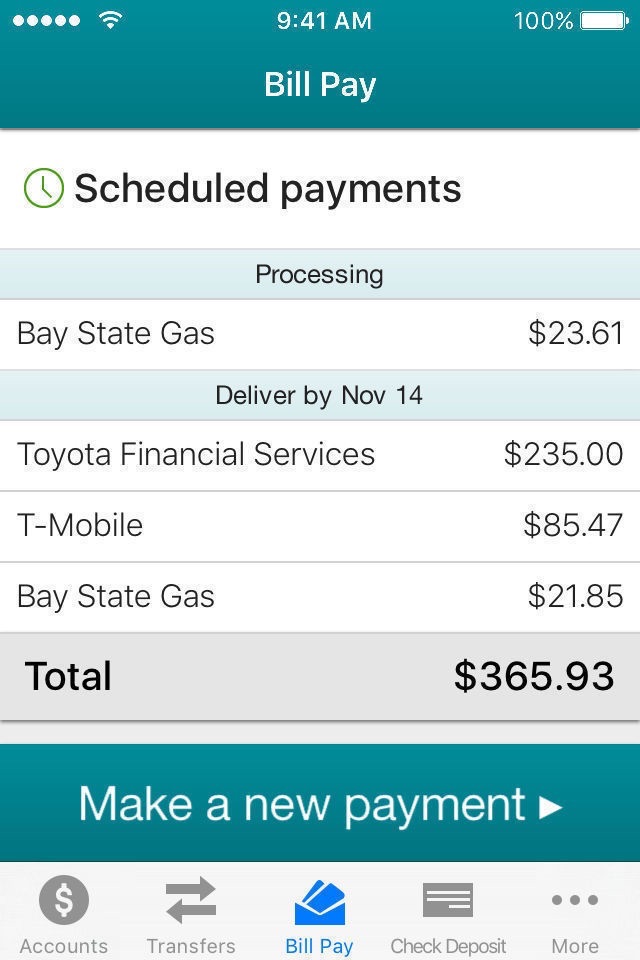Screen dimensions: 640x960
Task: Tap the Transfers arrows icon
Action: [191, 900]
